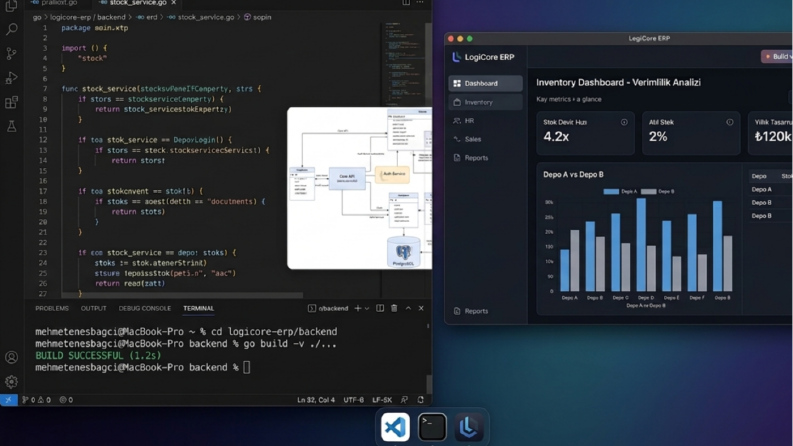Viewport: 793px width, 446px height.
Task: Open Inventory in LogiCore ERP sidebar
Action: 486,102
